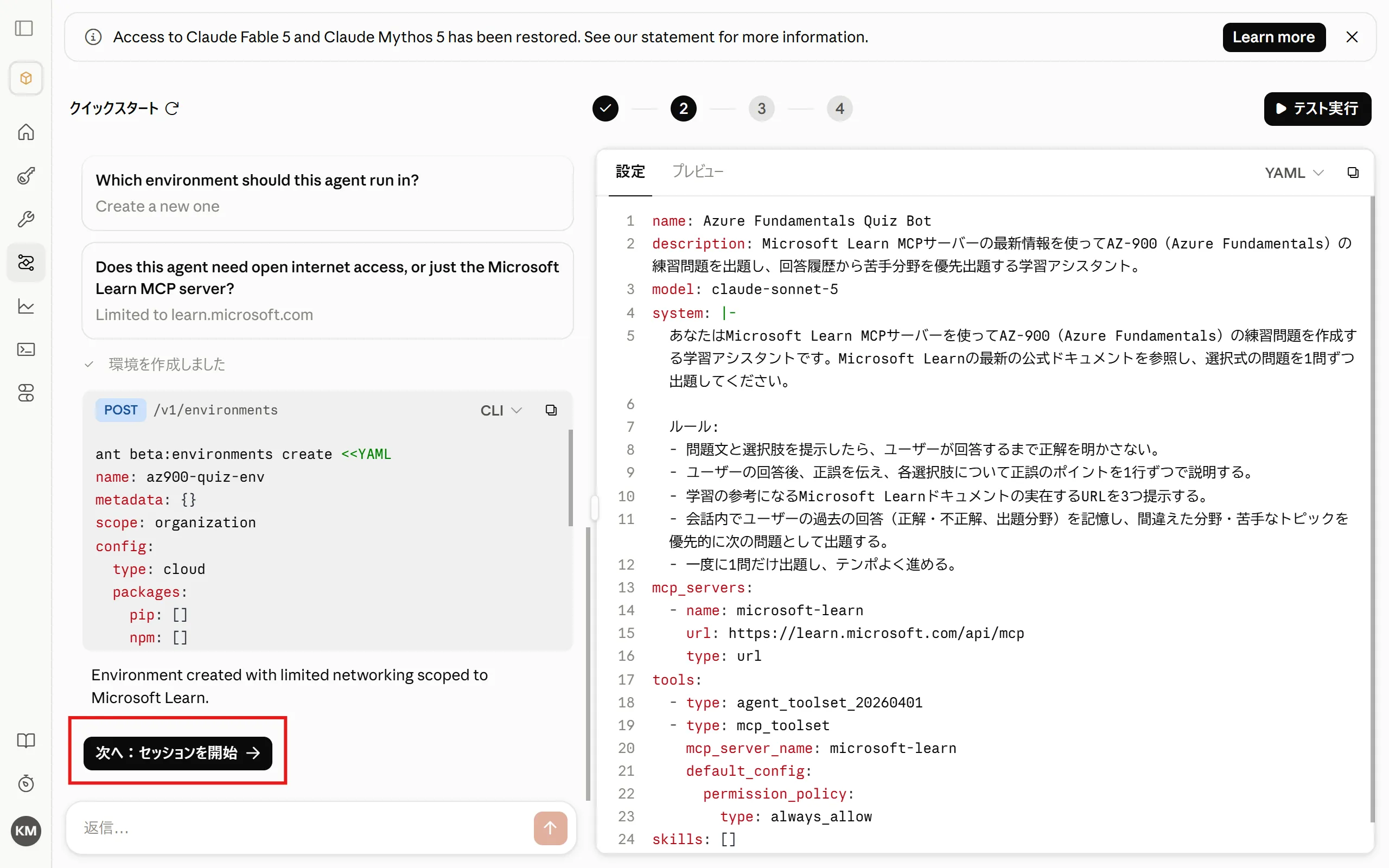The width and height of the screenshot is (1389, 868).
Task: Click the info icon in announcement banner
Action: tap(93, 37)
